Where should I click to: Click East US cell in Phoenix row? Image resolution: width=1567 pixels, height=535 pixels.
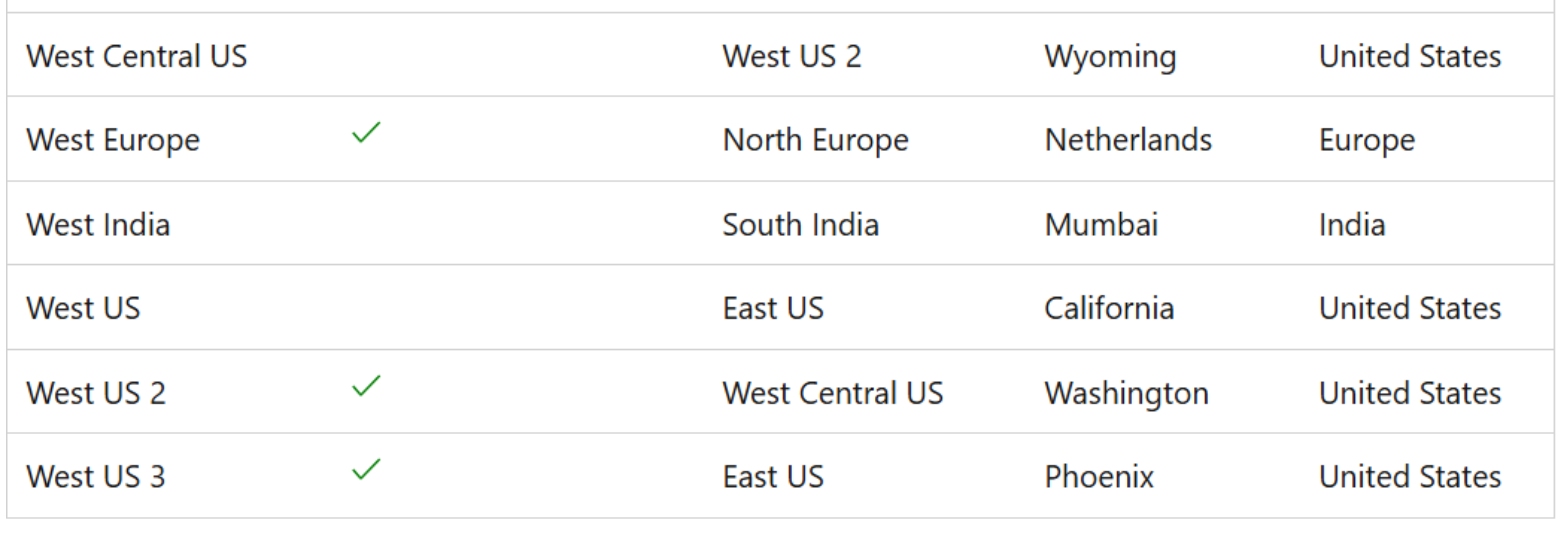pos(773,476)
